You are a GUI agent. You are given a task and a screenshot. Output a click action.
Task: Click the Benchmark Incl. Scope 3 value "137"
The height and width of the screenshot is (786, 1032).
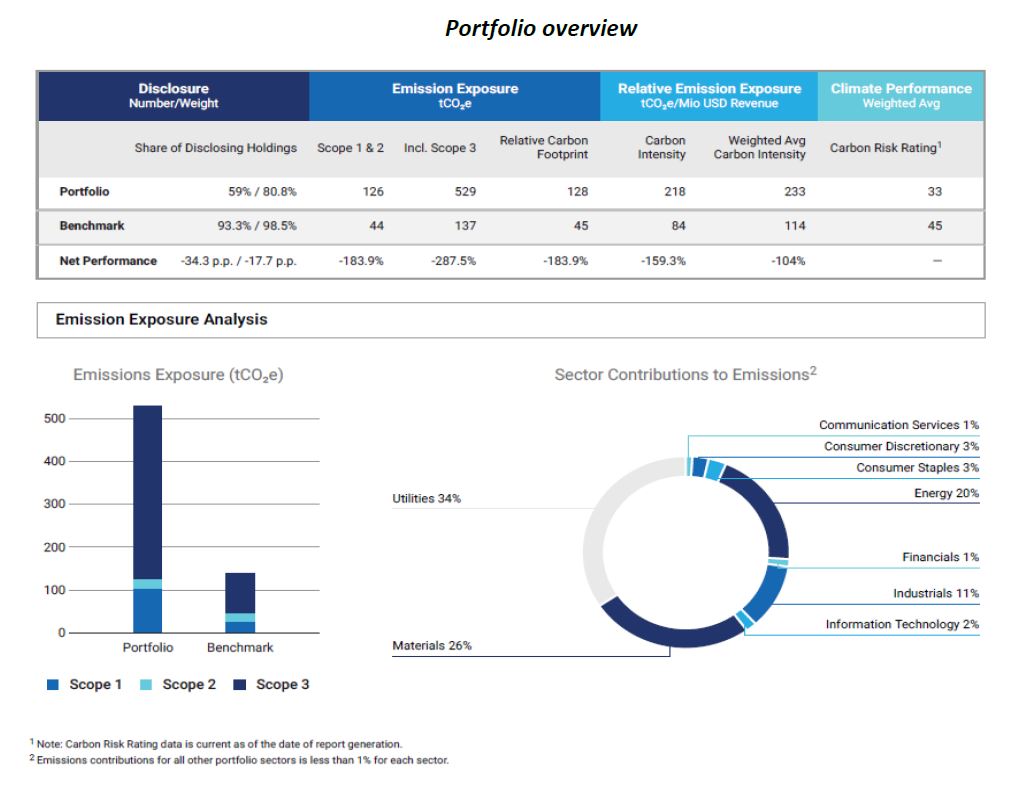[x=465, y=226]
